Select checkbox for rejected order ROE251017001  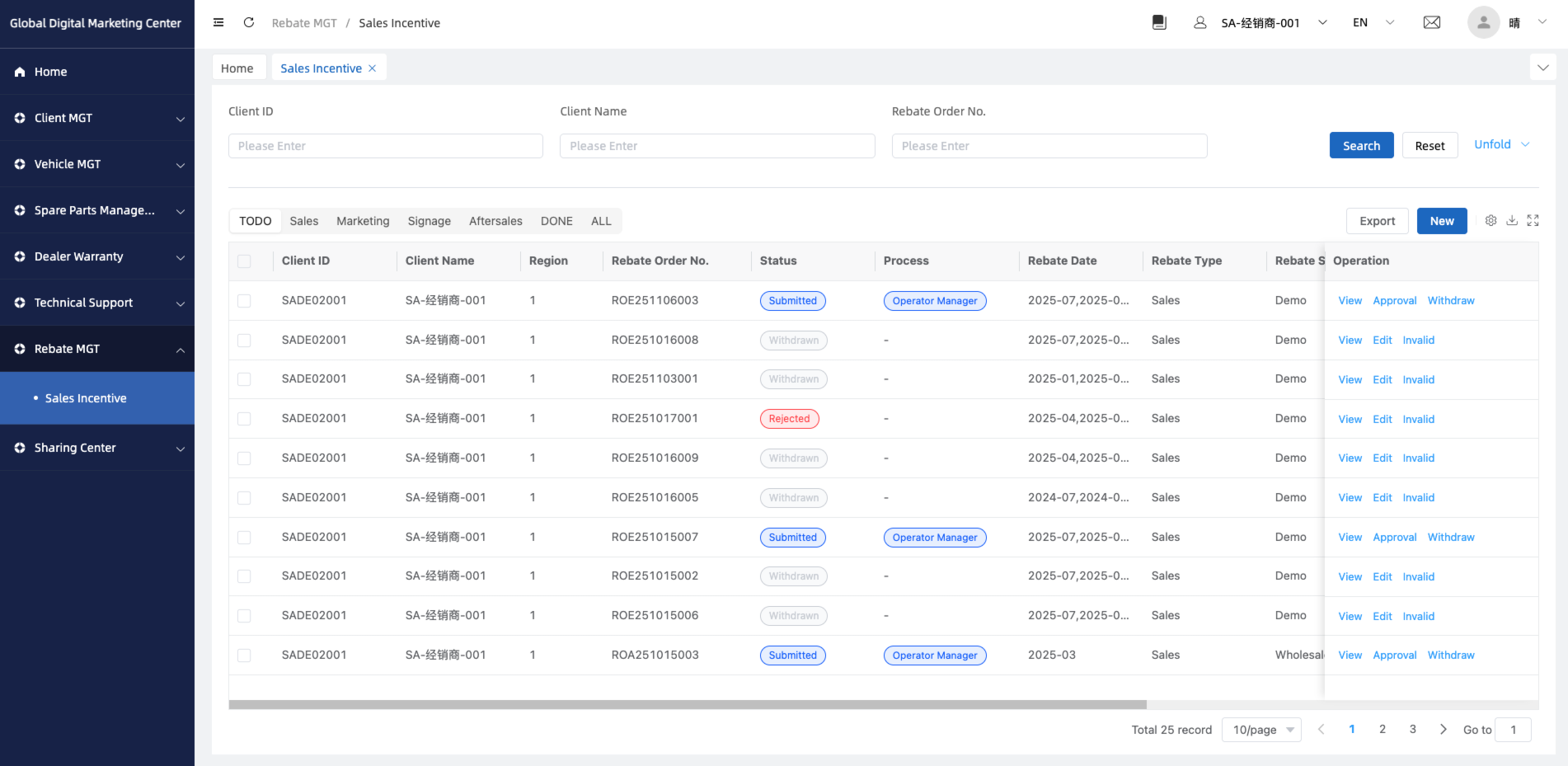point(244,419)
